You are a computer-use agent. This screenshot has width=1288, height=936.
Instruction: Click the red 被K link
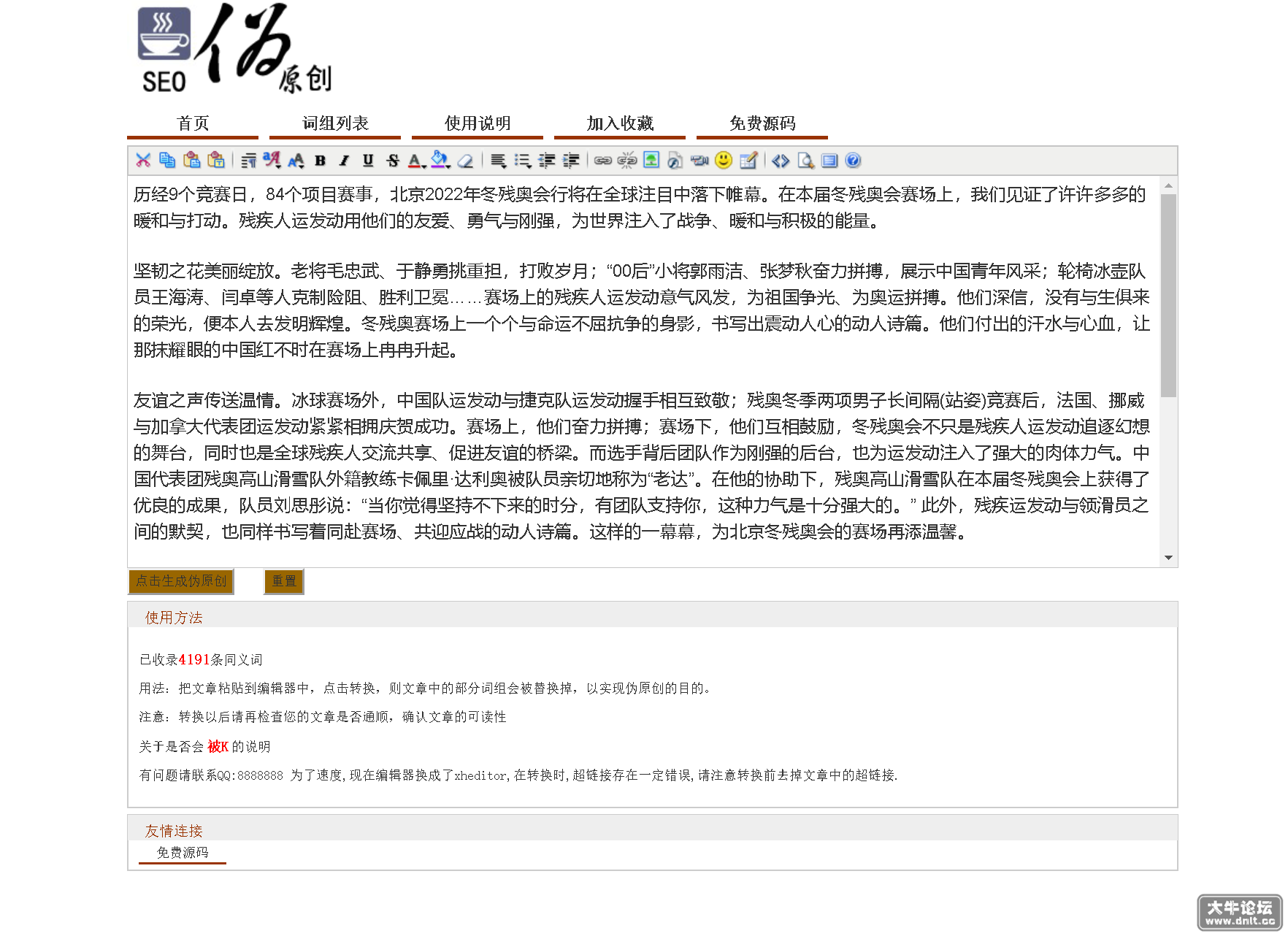[x=218, y=746]
